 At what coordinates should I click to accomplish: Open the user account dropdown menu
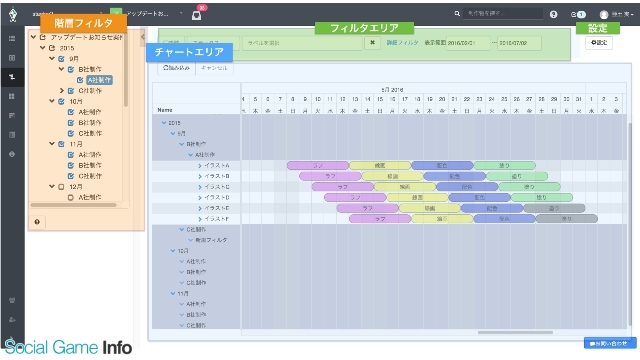616,14
